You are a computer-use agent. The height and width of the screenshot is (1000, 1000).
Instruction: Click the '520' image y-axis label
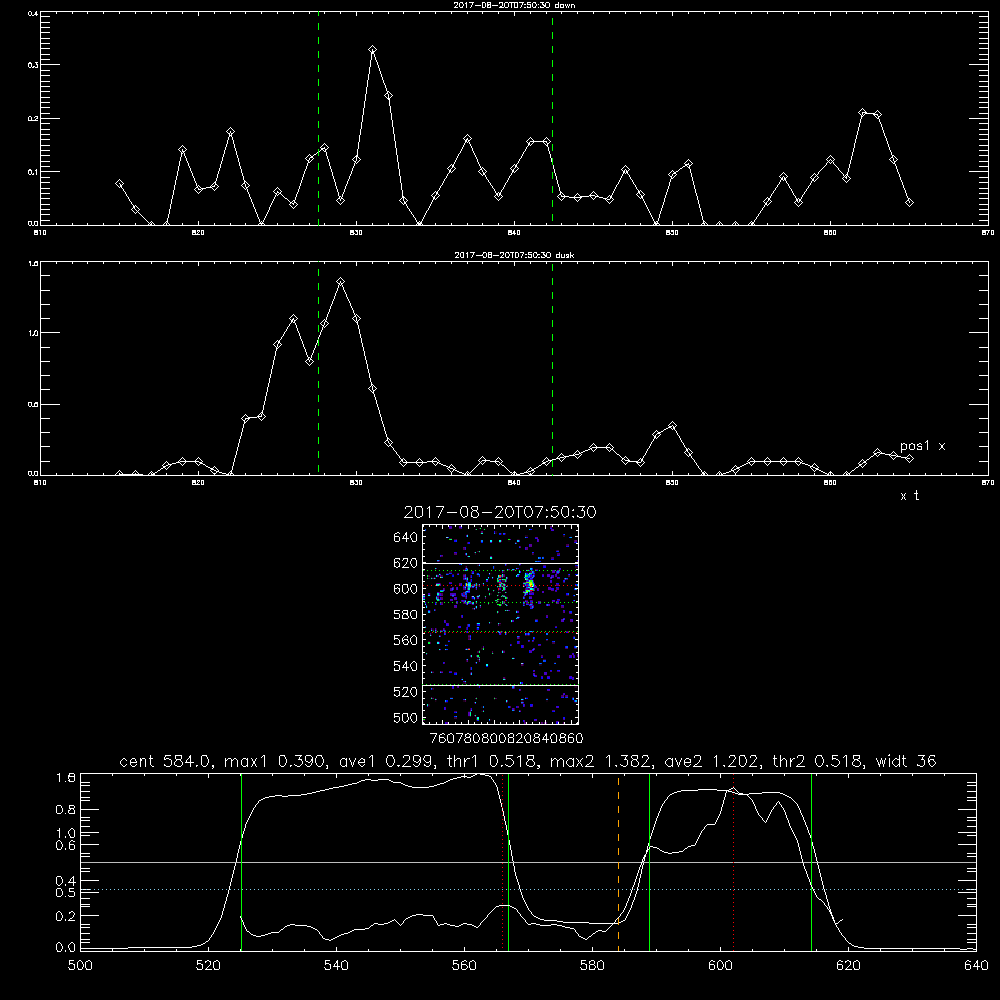[x=406, y=692]
